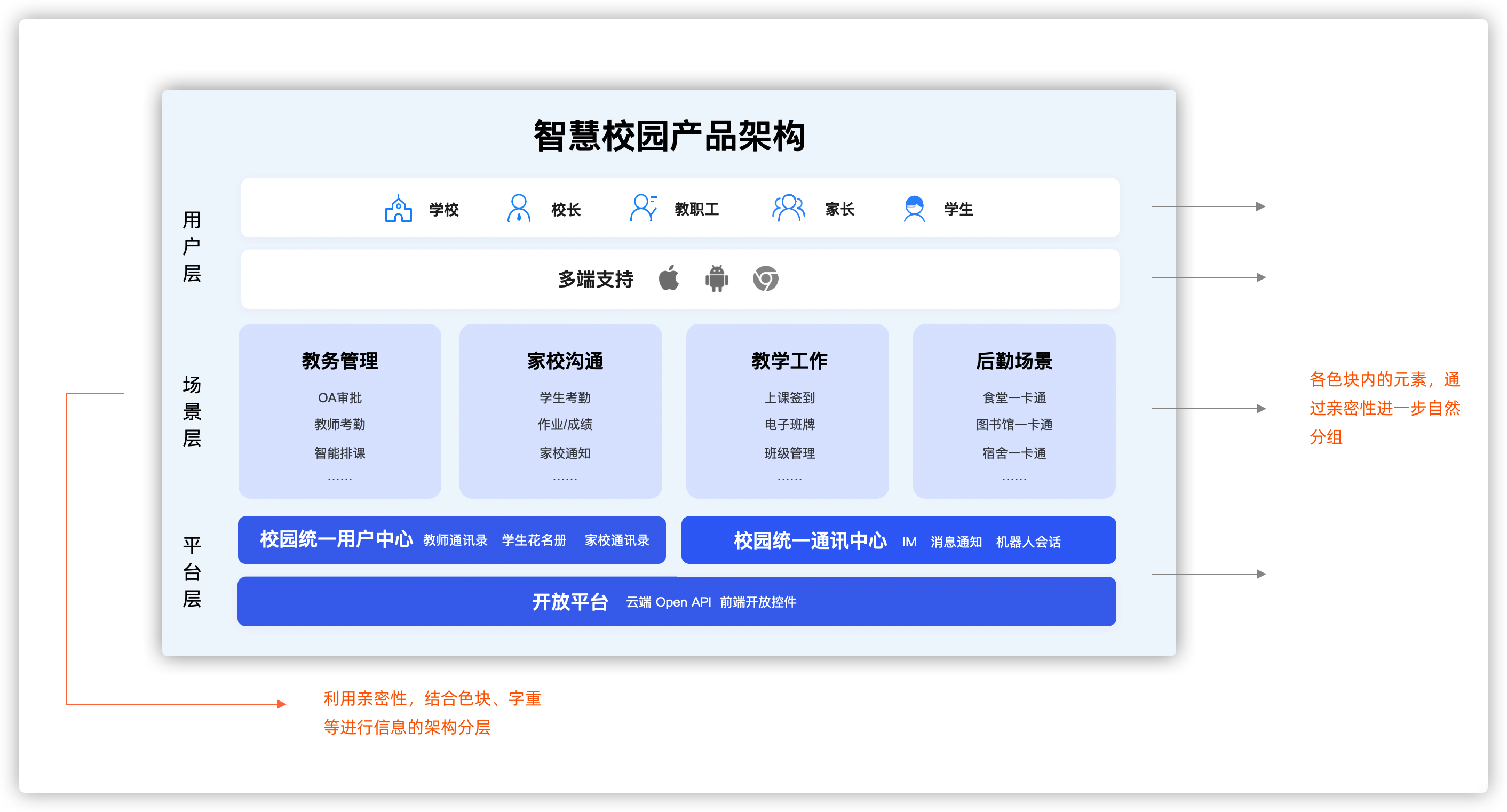Click the principal (校长) person icon
The image size is (1507, 812).
point(518,209)
